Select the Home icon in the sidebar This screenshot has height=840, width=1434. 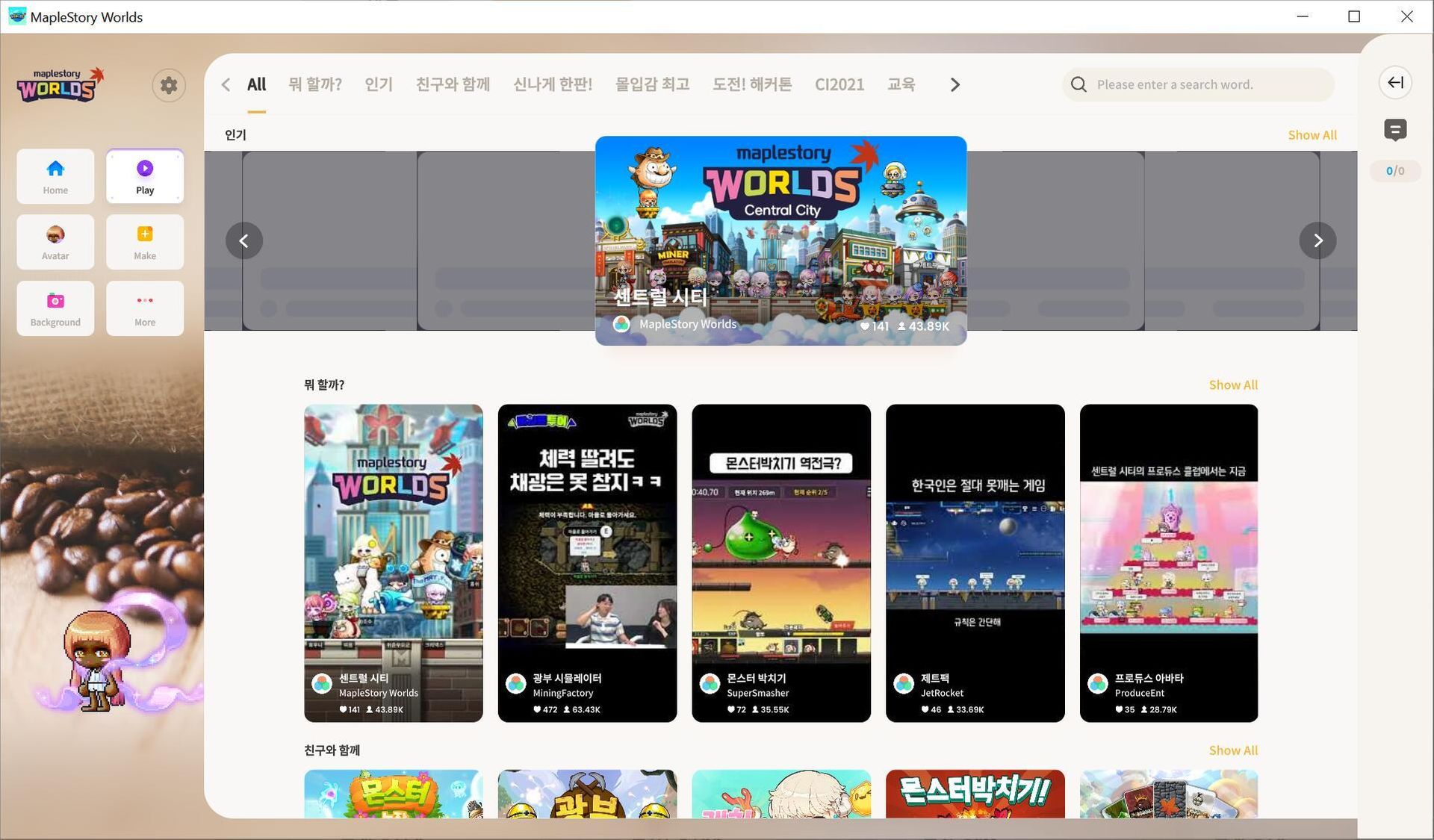pos(55,176)
